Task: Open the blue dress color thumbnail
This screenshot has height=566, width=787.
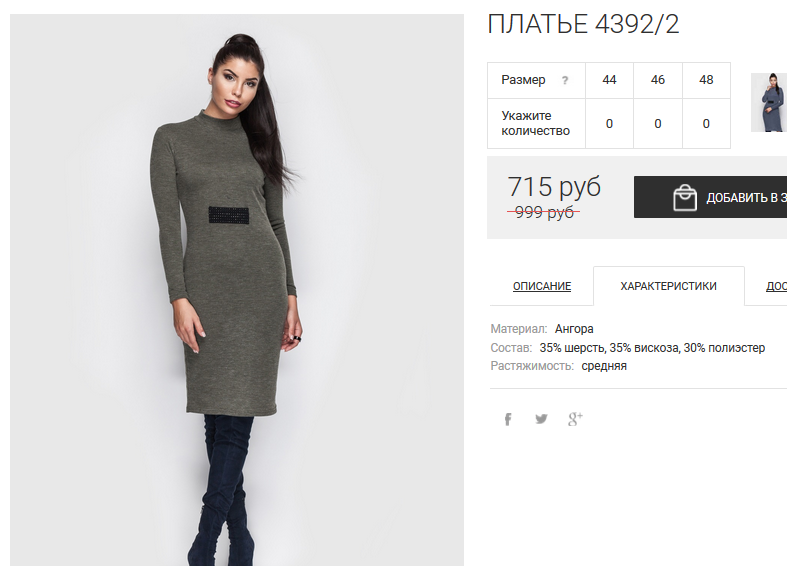Action: (769, 102)
